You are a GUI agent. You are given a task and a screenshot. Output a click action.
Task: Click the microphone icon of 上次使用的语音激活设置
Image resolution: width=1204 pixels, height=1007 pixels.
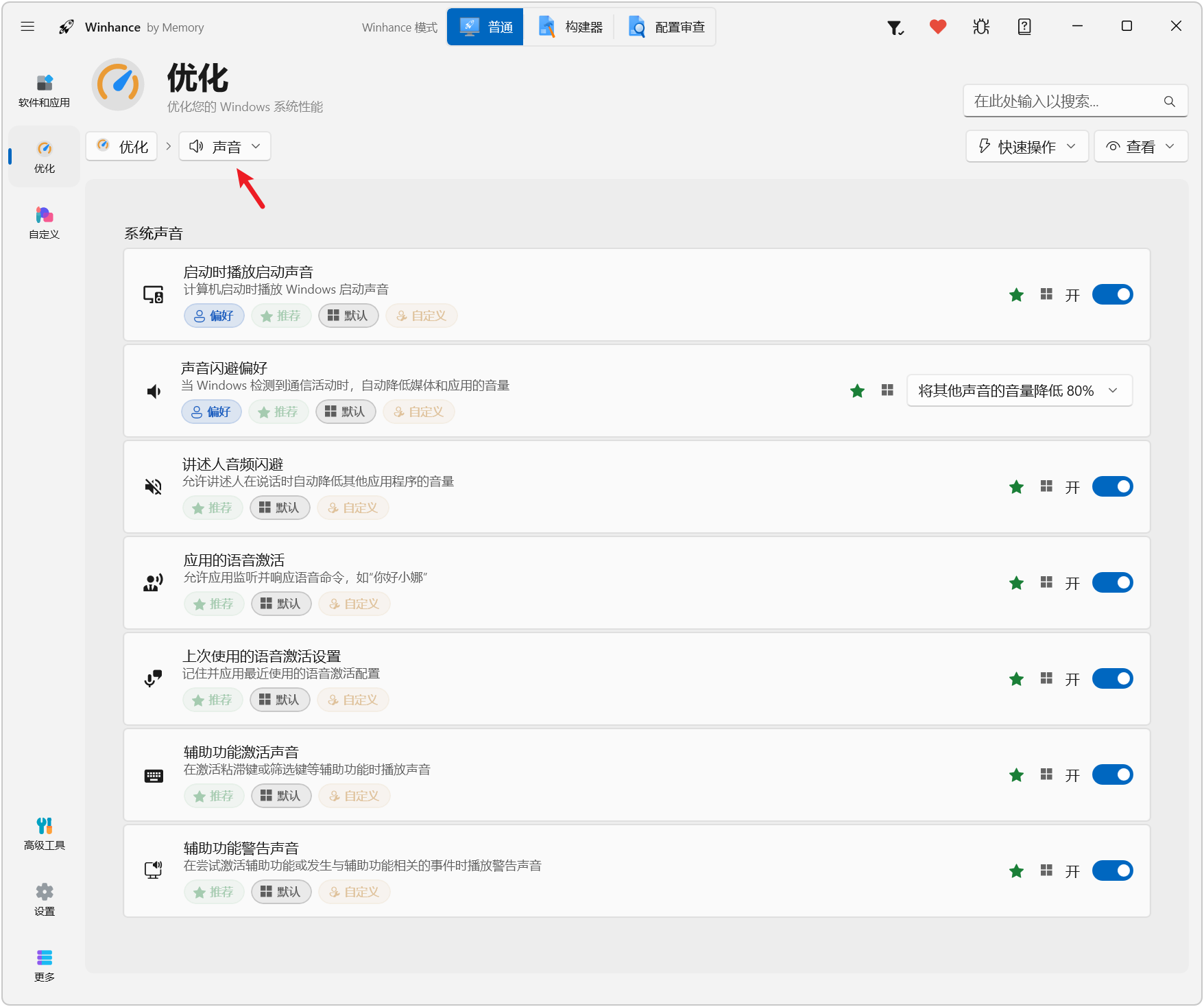click(154, 679)
